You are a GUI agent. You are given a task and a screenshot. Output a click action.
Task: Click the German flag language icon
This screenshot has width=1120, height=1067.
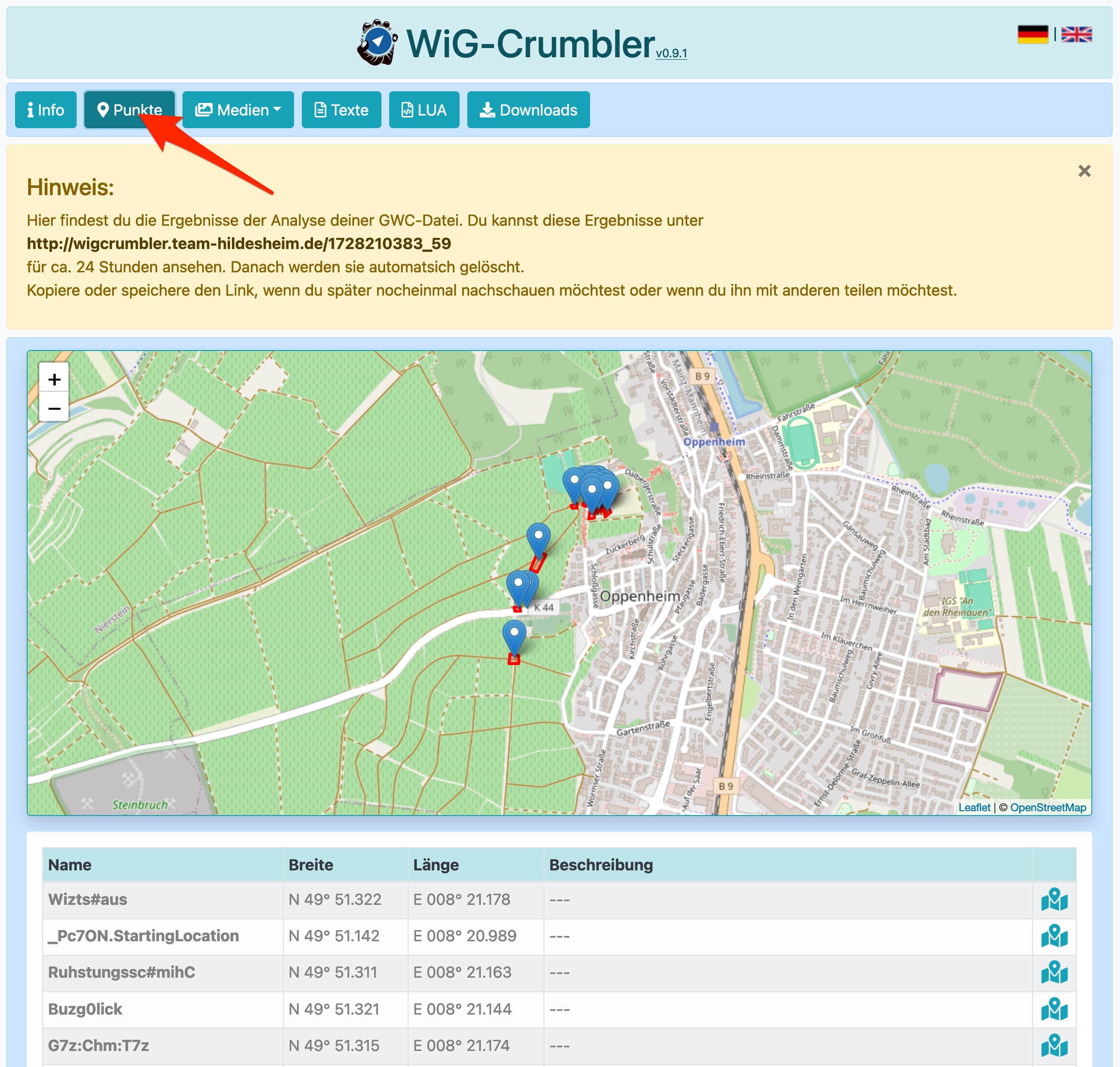coord(1033,34)
